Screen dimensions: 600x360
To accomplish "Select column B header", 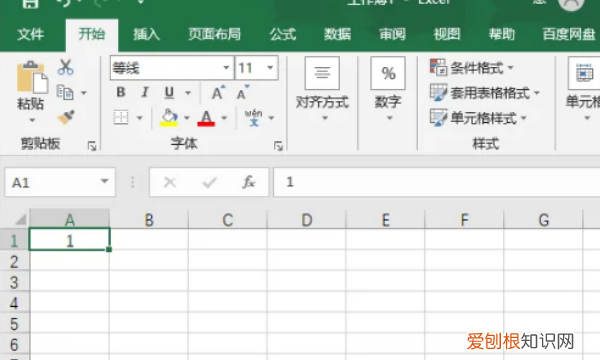I will (149, 220).
